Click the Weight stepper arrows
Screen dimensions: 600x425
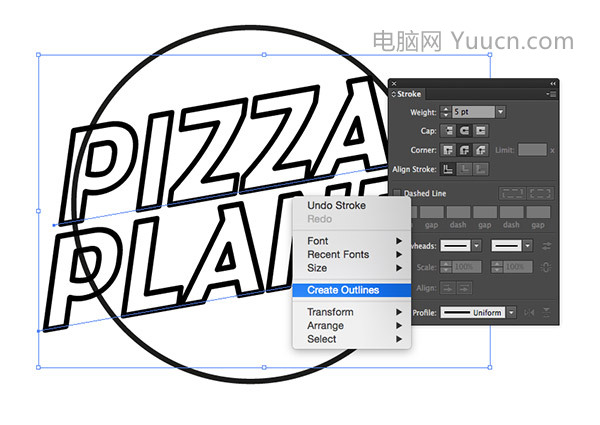(x=445, y=112)
